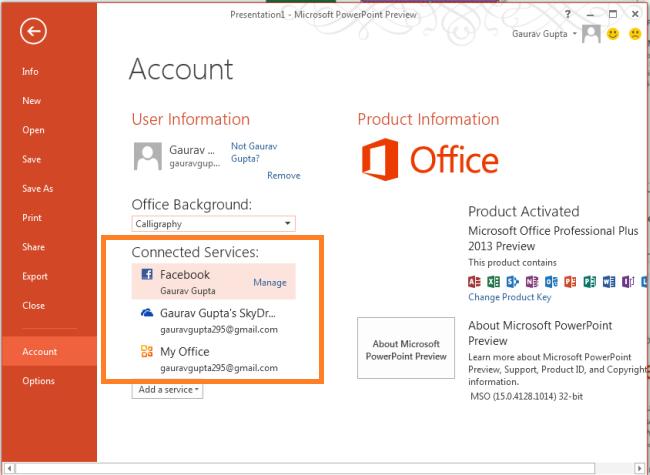
Task: Open the Share page
Action: [34, 247]
